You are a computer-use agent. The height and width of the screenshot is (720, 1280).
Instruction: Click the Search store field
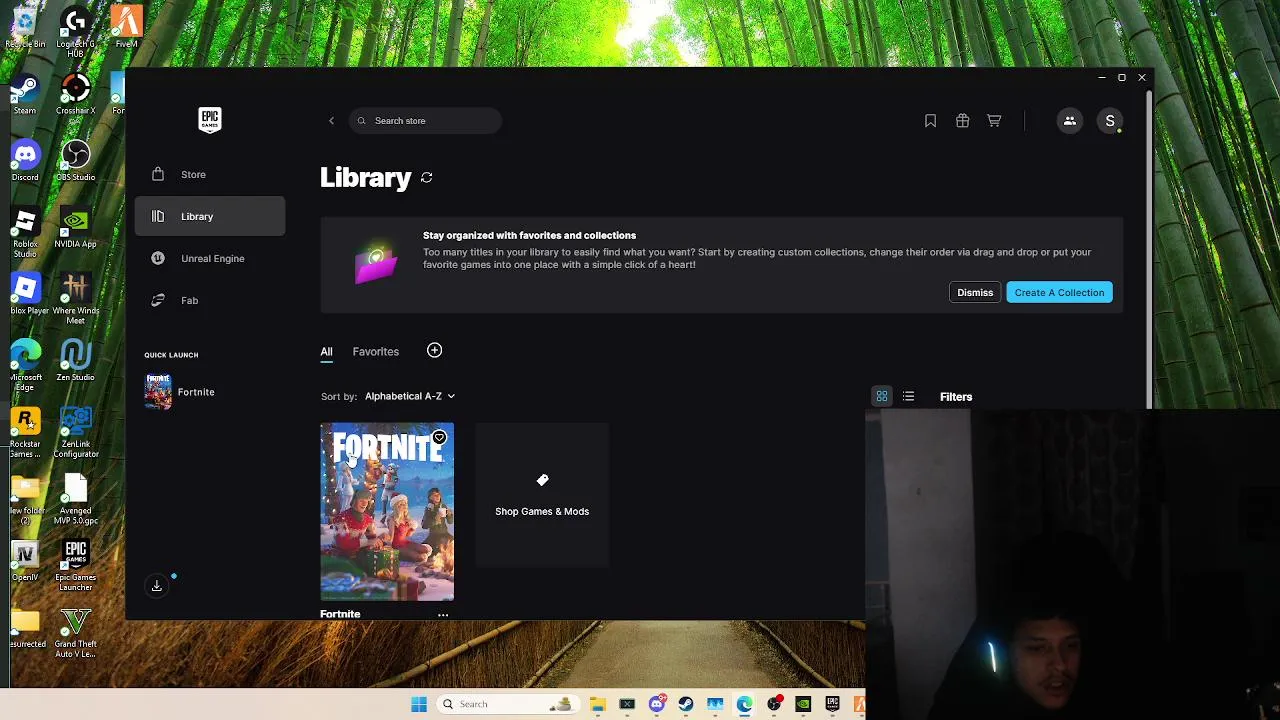(x=426, y=121)
